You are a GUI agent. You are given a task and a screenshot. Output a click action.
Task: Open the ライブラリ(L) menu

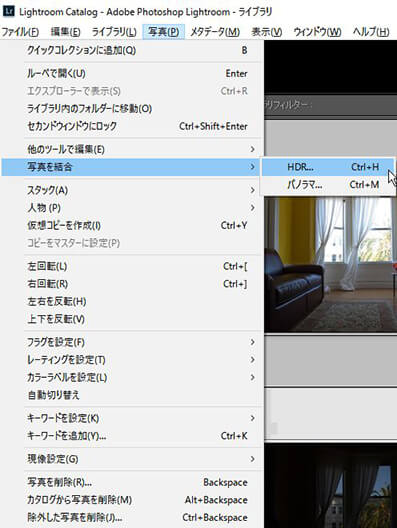click(x=114, y=32)
